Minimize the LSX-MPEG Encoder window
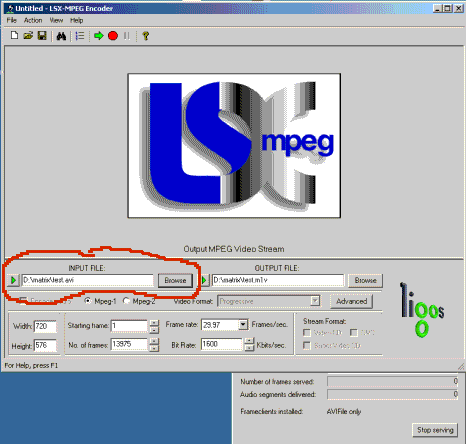 pyautogui.click(x=438, y=8)
